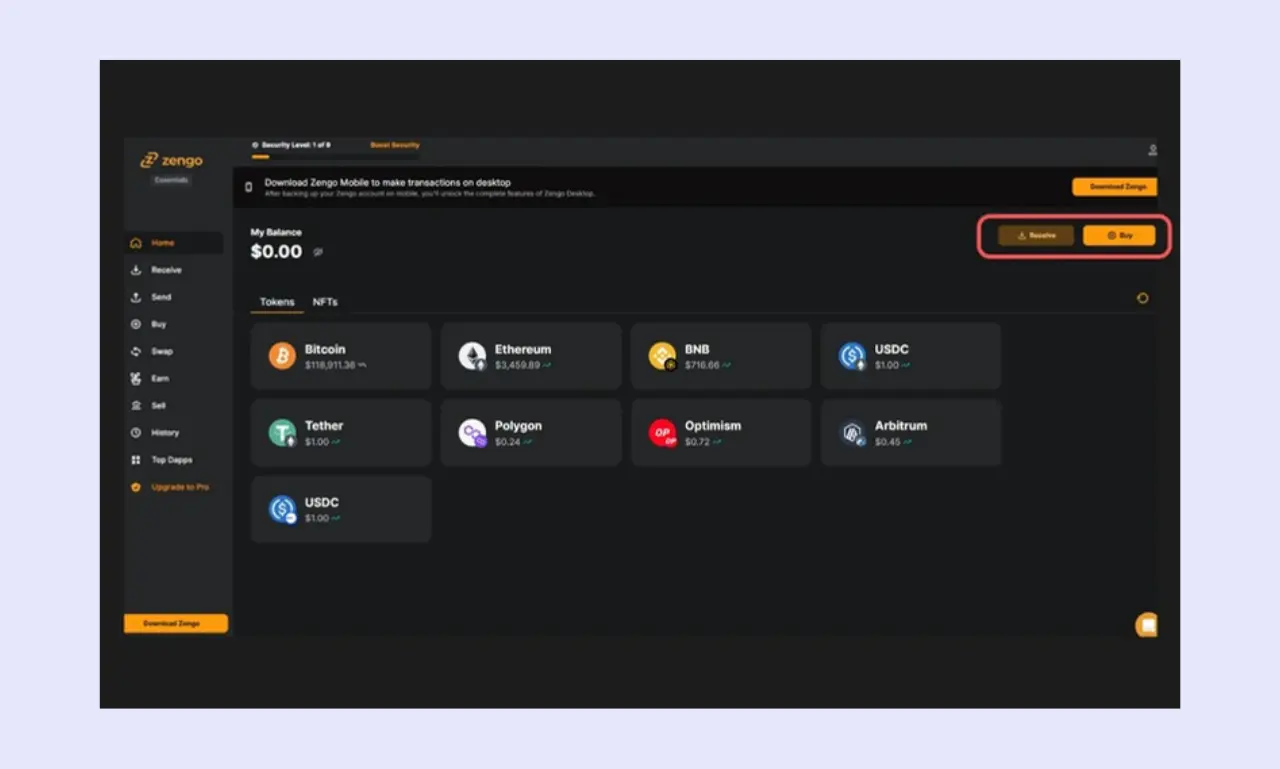Click the $0.00 balance amount
This screenshot has height=769, width=1280.
point(276,252)
